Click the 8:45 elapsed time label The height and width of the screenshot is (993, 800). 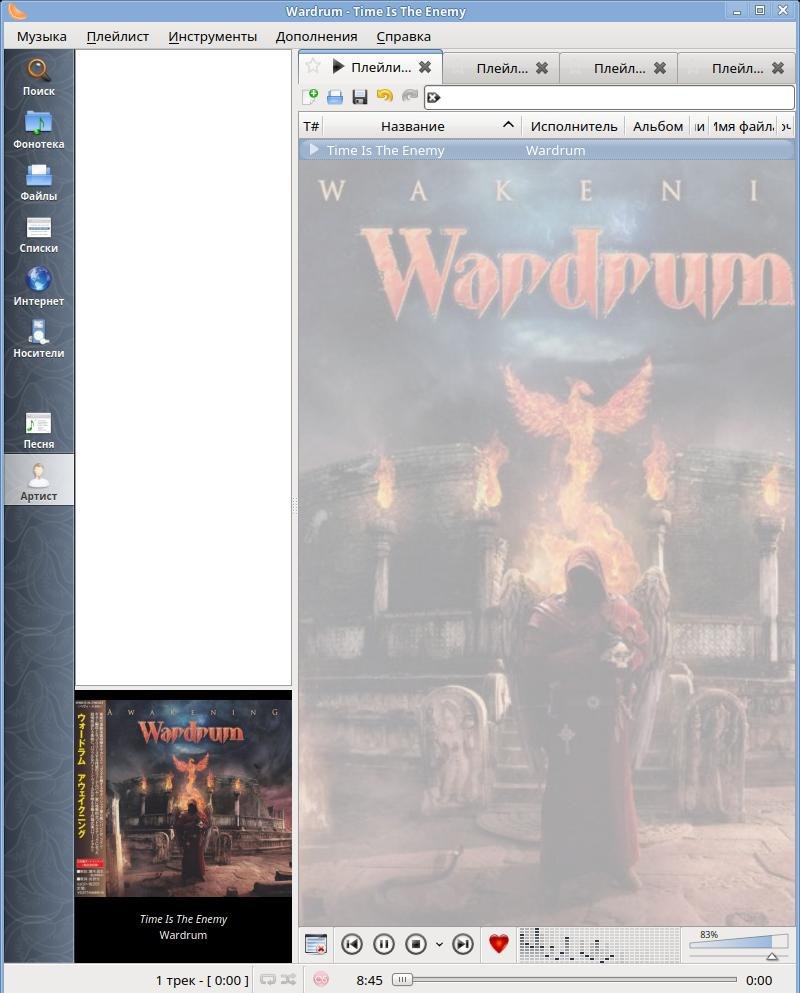click(369, 980)
